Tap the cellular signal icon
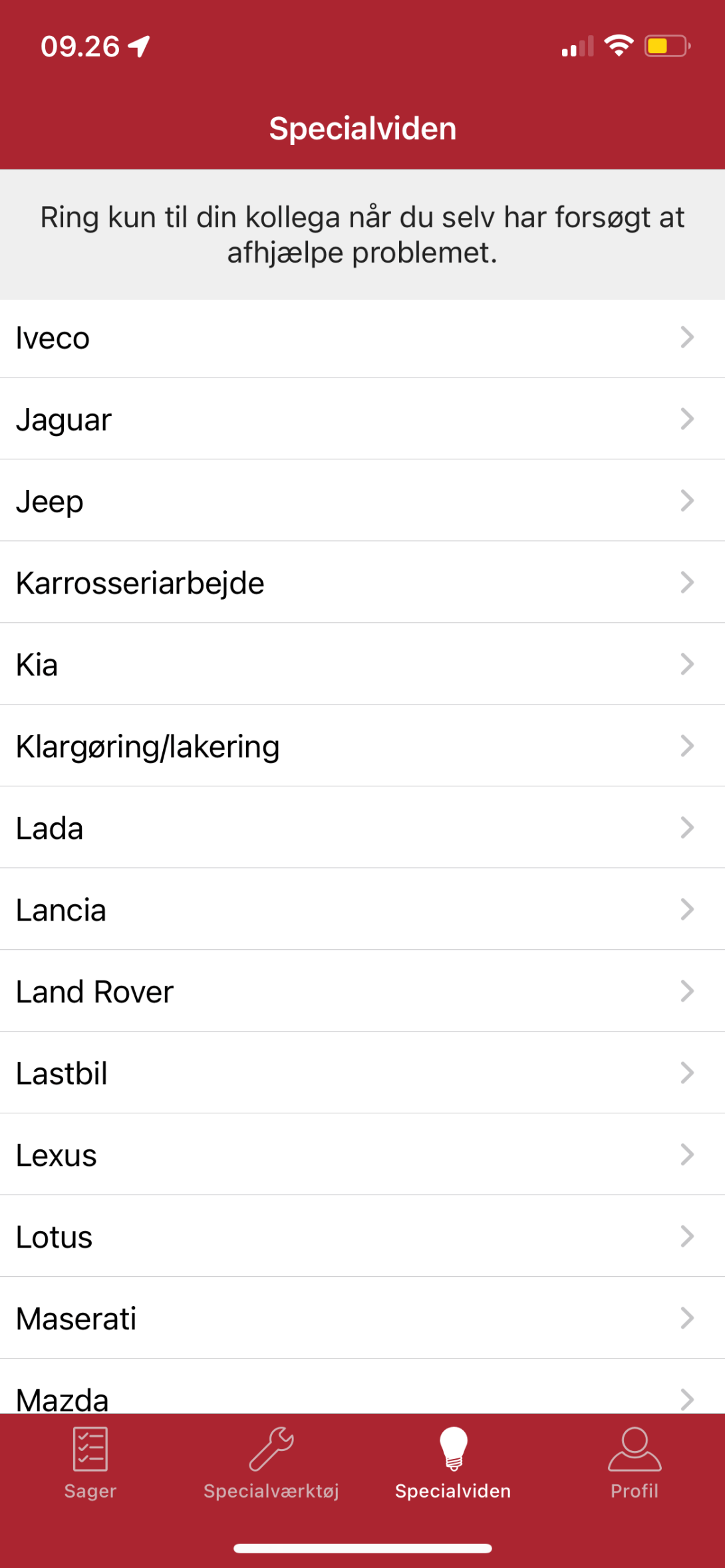The width and height of the screenshot is (725, 1568). tap(577, 47)
